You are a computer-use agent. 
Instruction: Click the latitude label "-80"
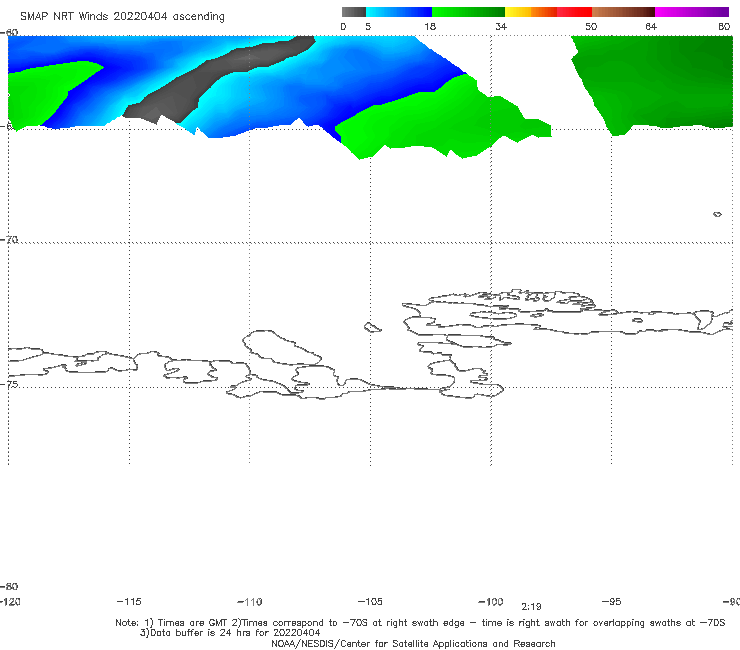(9, 586)
